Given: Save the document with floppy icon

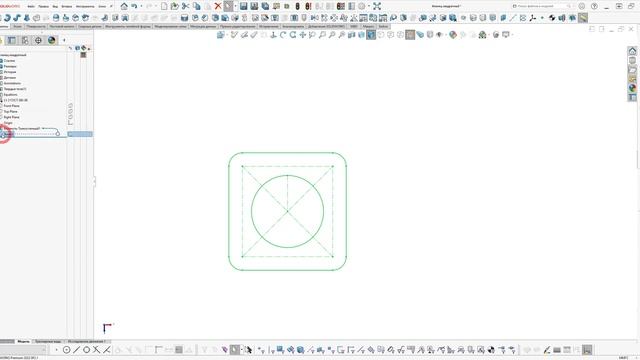Looking at the screenshot, I should pos(244,6).
